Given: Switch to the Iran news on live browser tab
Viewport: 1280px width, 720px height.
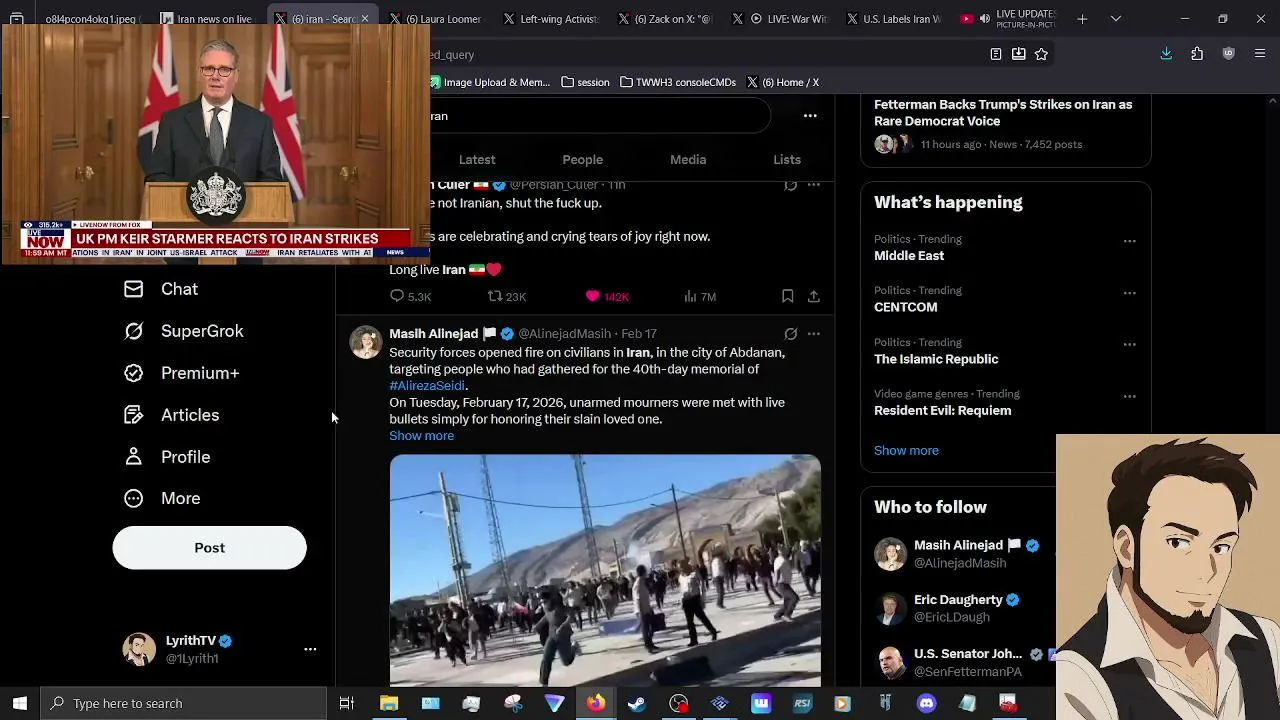Looking at the screenshot, I should pyautogui.click(x=207, y=19).
